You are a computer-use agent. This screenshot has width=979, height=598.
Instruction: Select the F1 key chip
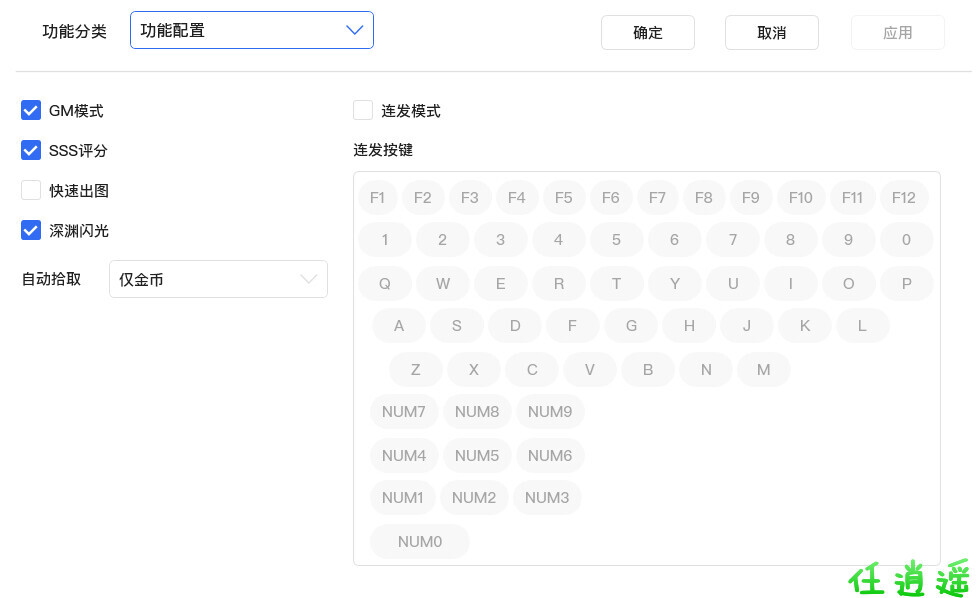[x=377, y=198]
